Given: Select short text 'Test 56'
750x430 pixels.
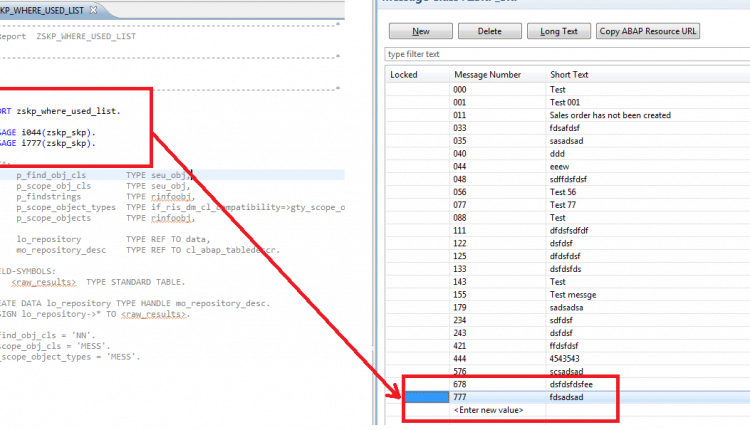Looking at the screenshot, I should click(562, 192).
